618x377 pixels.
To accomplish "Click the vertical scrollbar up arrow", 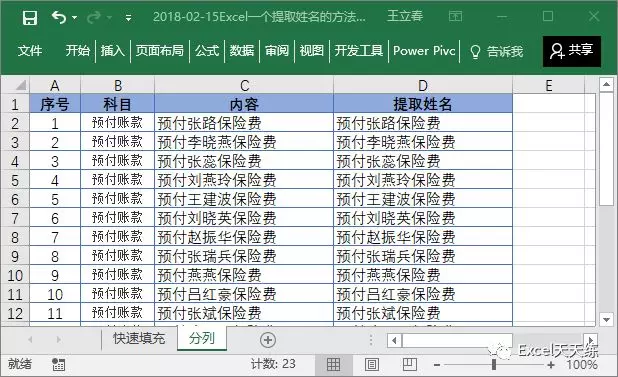I will [x=606, y=84].
